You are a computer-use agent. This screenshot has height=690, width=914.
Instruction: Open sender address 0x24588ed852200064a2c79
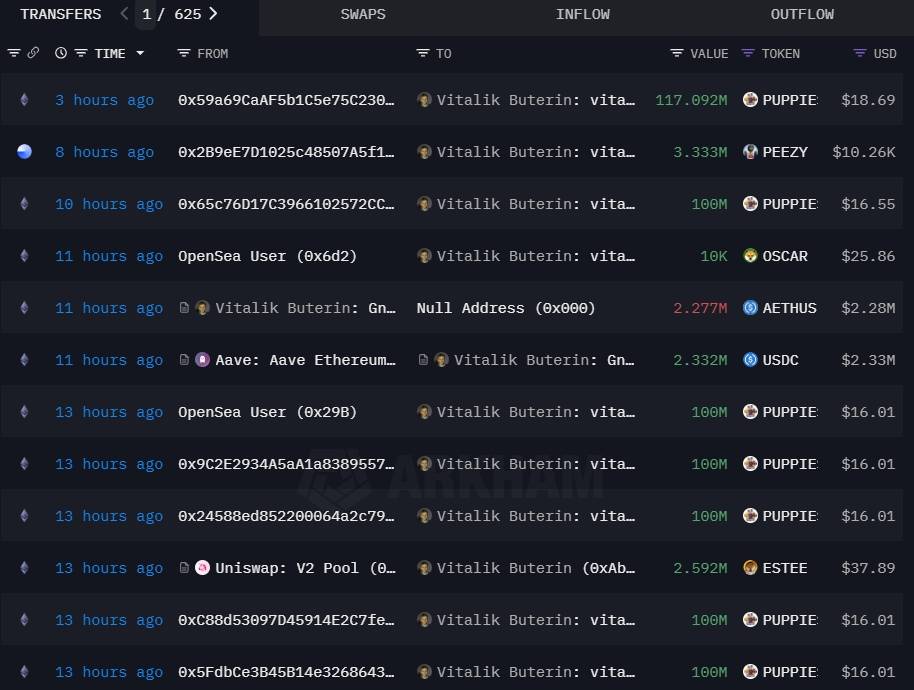pos(286,516)
